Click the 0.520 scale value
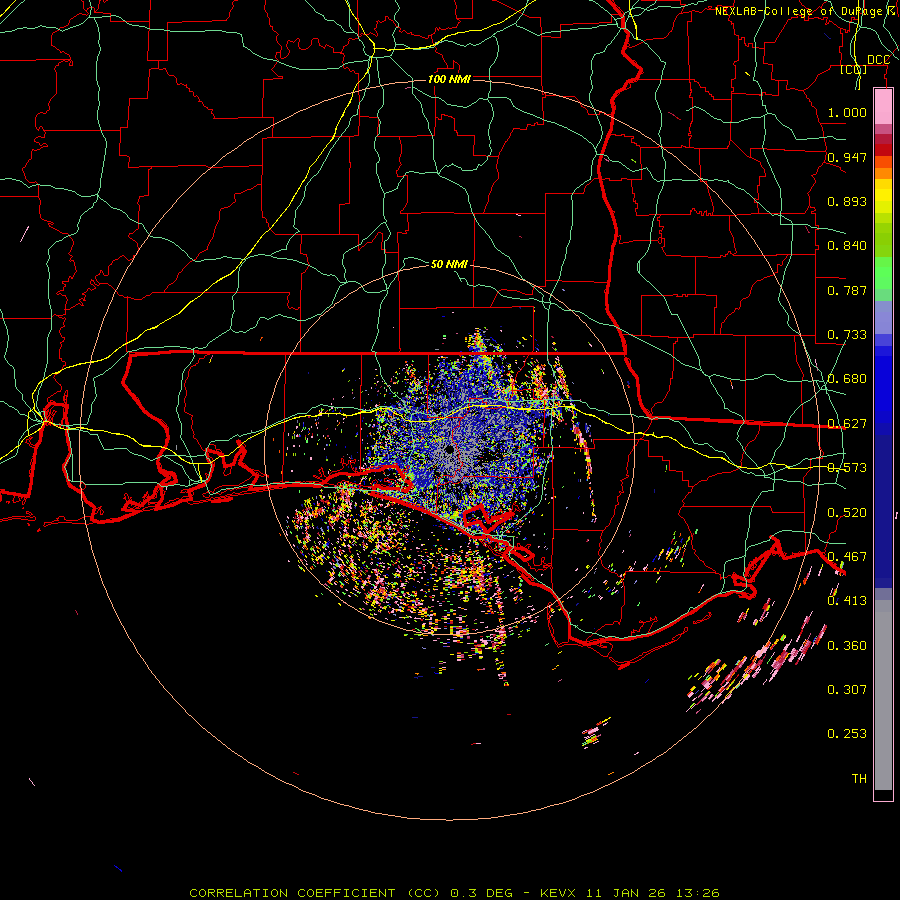This screenshot has width=900, height=900. point(847,513)
